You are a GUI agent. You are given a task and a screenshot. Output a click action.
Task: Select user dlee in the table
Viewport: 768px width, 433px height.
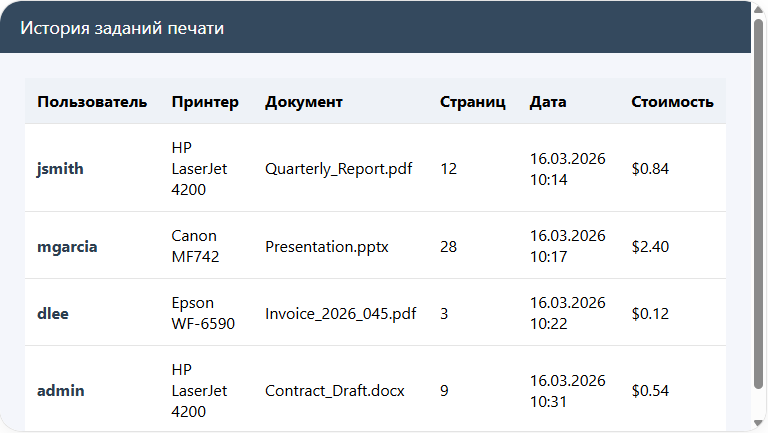pyautogui.click(x=53, y=313)
